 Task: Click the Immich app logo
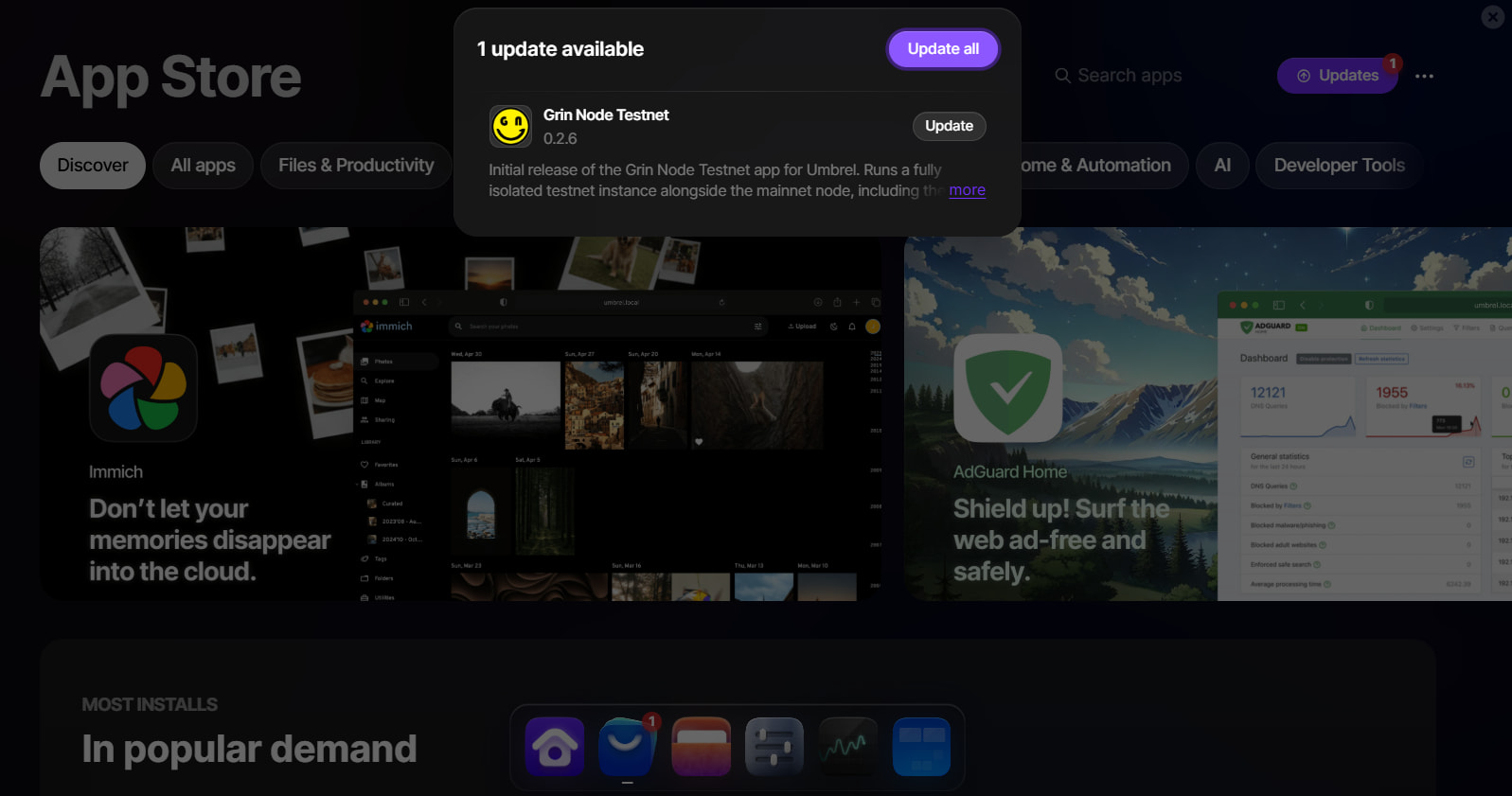coord(143,388)
